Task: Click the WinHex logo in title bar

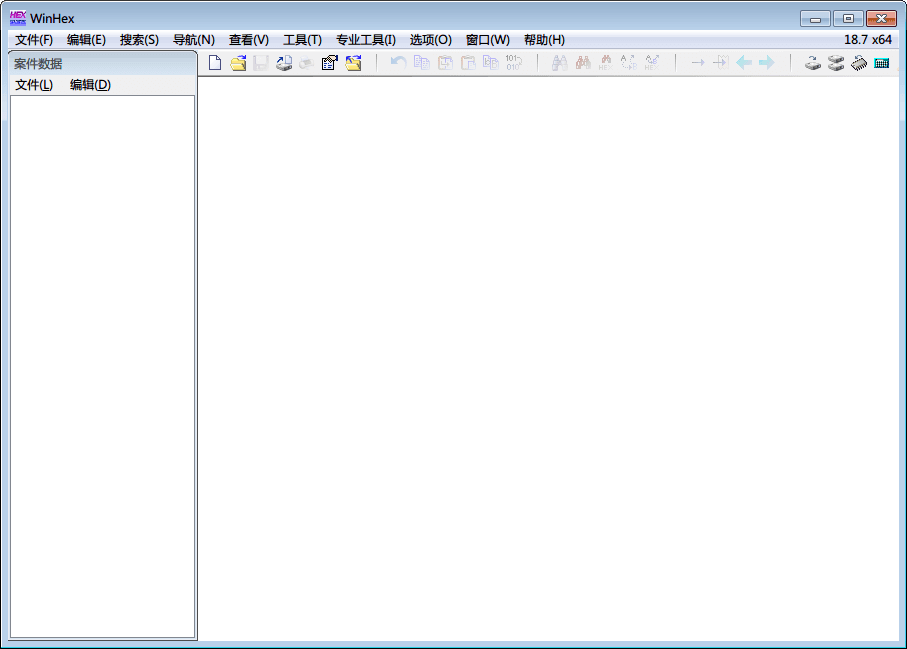Action: click(x=18, y=18)
